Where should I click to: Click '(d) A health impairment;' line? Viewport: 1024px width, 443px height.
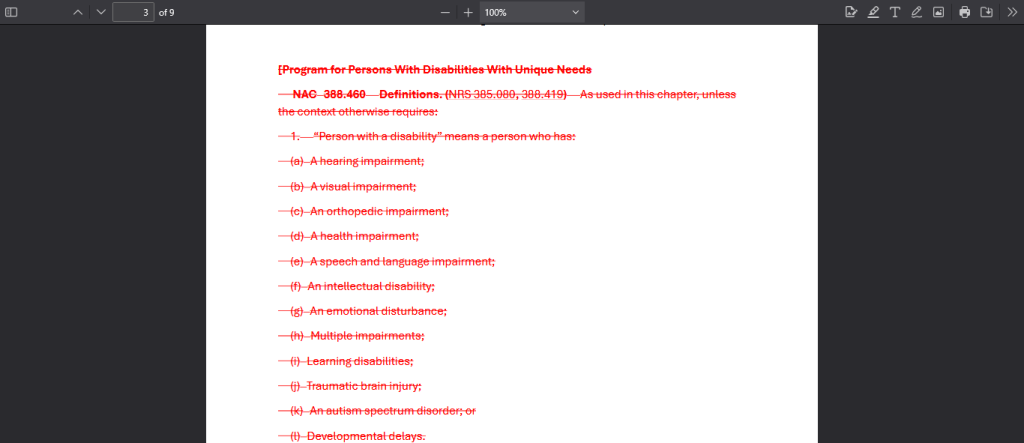354,236
